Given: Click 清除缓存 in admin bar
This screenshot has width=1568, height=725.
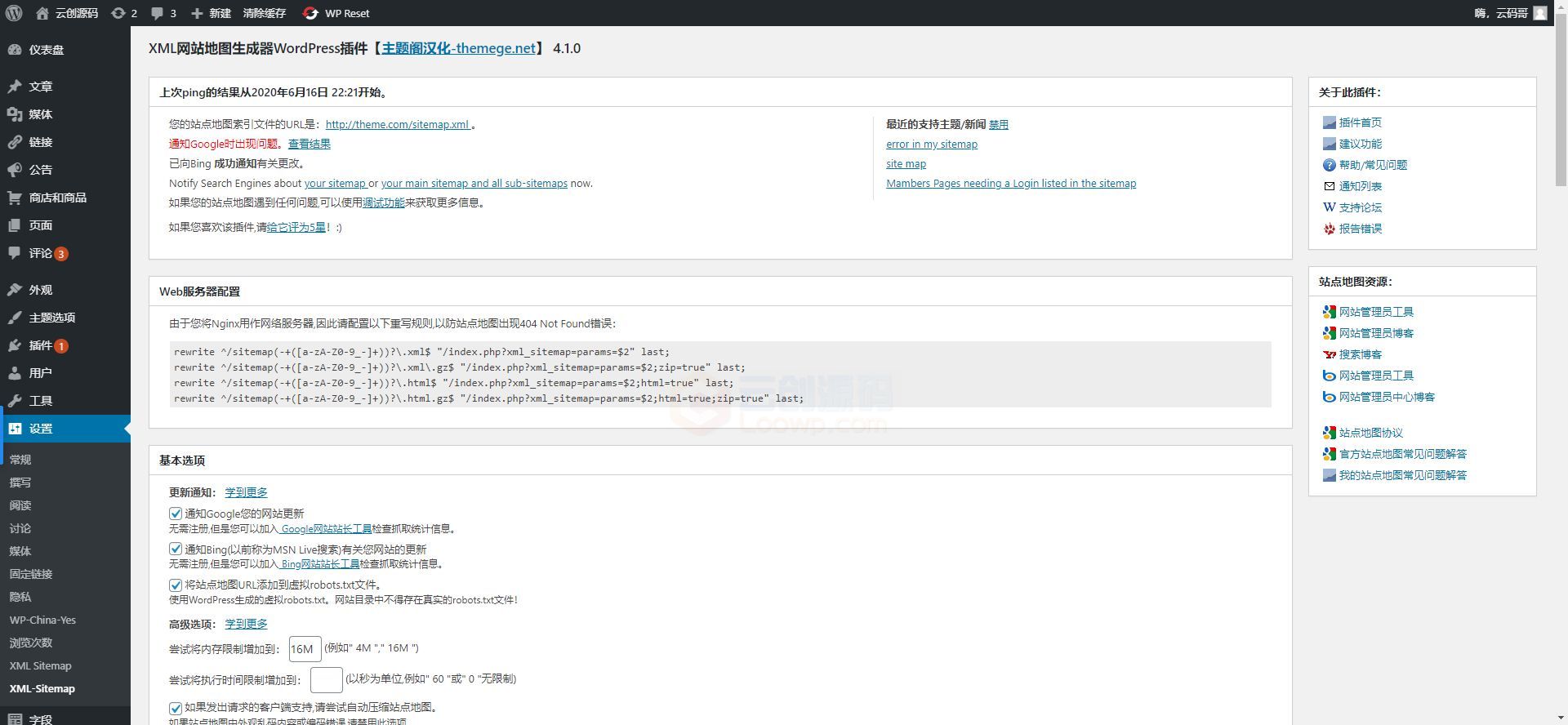Looking at the screenshot, I should [x=265, y=13].
